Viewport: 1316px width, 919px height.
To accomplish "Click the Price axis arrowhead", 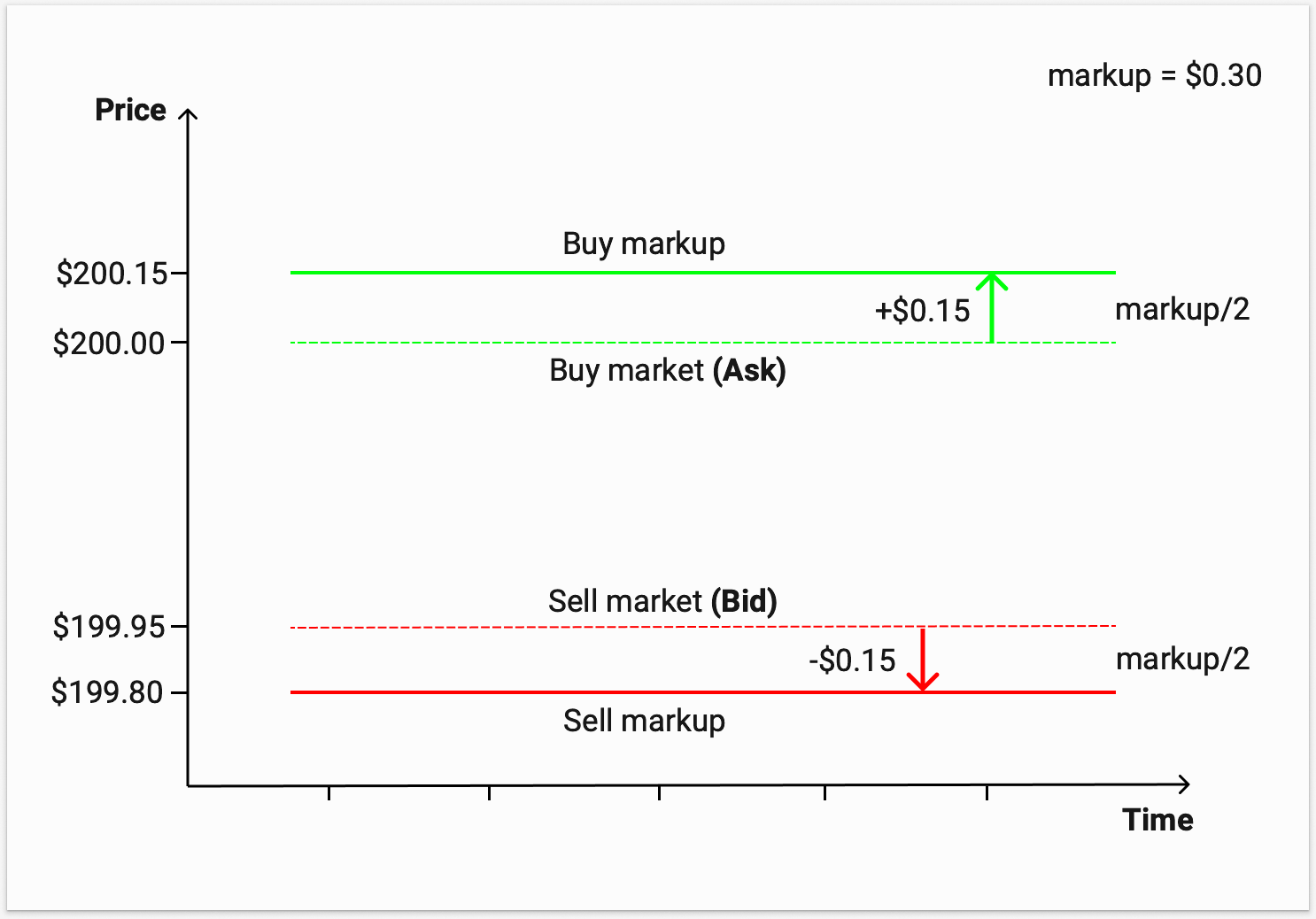I will (188, 115).
